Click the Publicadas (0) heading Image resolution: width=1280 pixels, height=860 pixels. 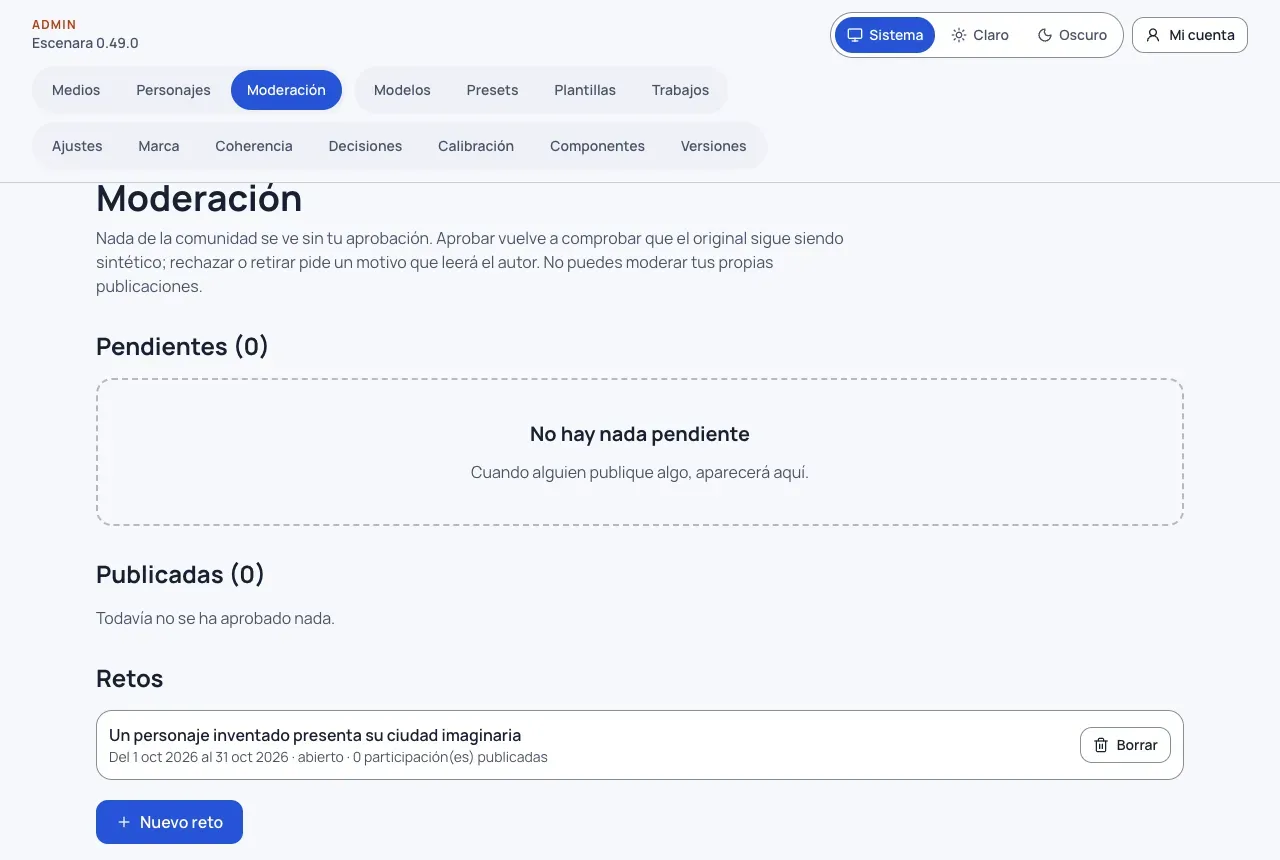180,574
